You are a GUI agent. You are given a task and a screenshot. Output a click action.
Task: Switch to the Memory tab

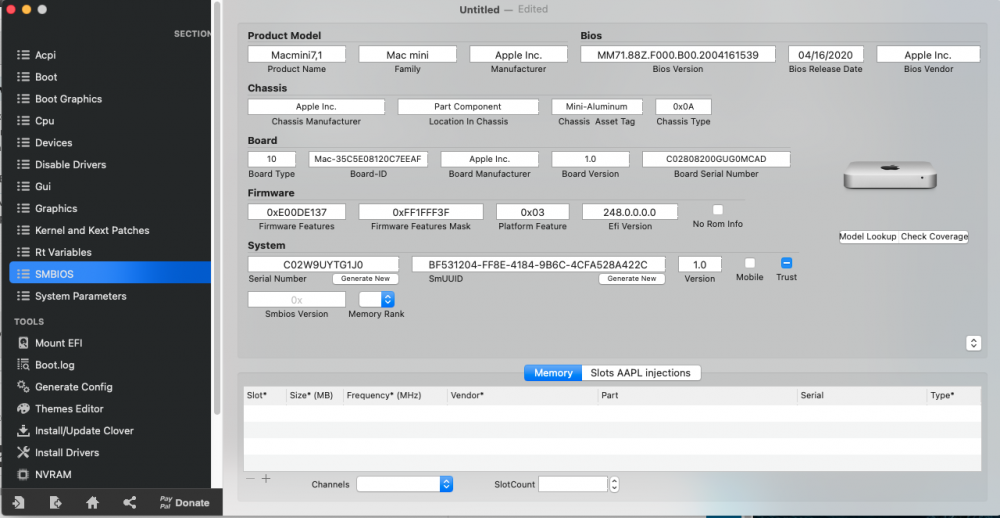553,373
